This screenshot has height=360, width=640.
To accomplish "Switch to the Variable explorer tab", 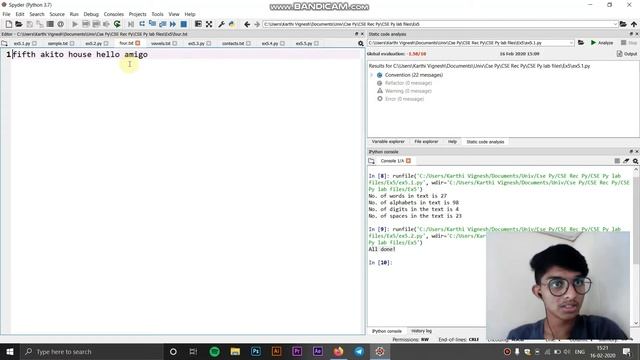I will [388, 142].
